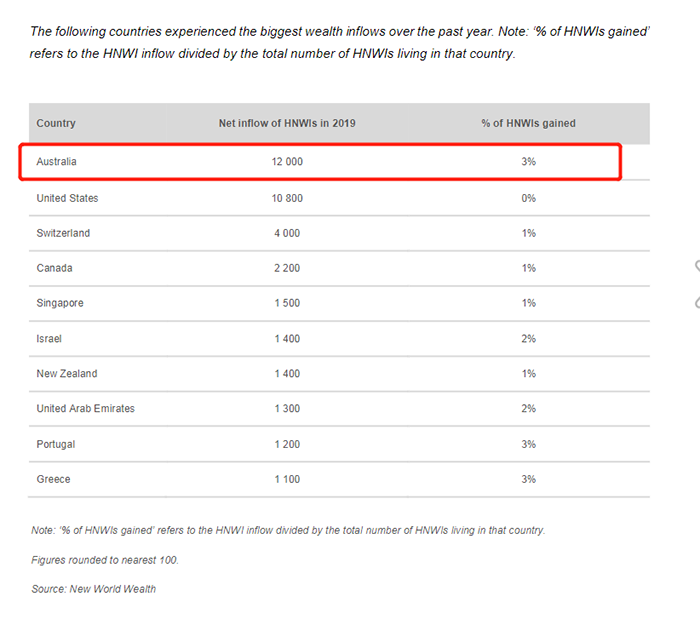Click the United Arab Emirates cell
700x625 pixels.
tap(86, 408)
